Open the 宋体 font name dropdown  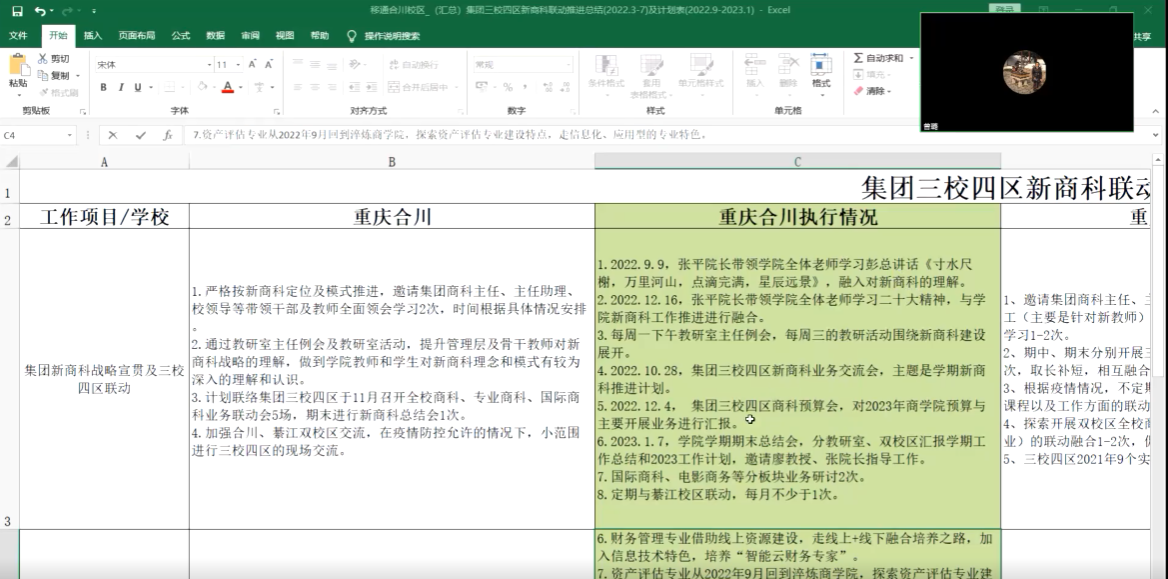[x=209, y=65]
